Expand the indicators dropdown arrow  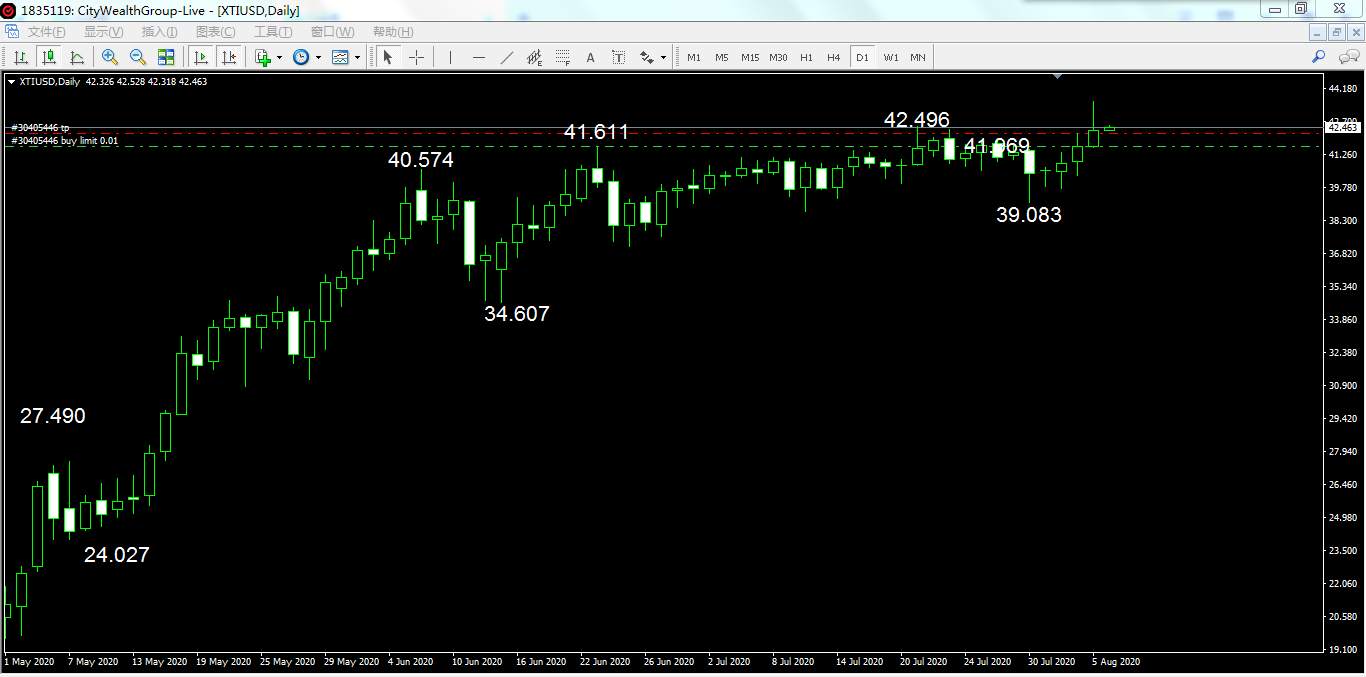point(280,57)
